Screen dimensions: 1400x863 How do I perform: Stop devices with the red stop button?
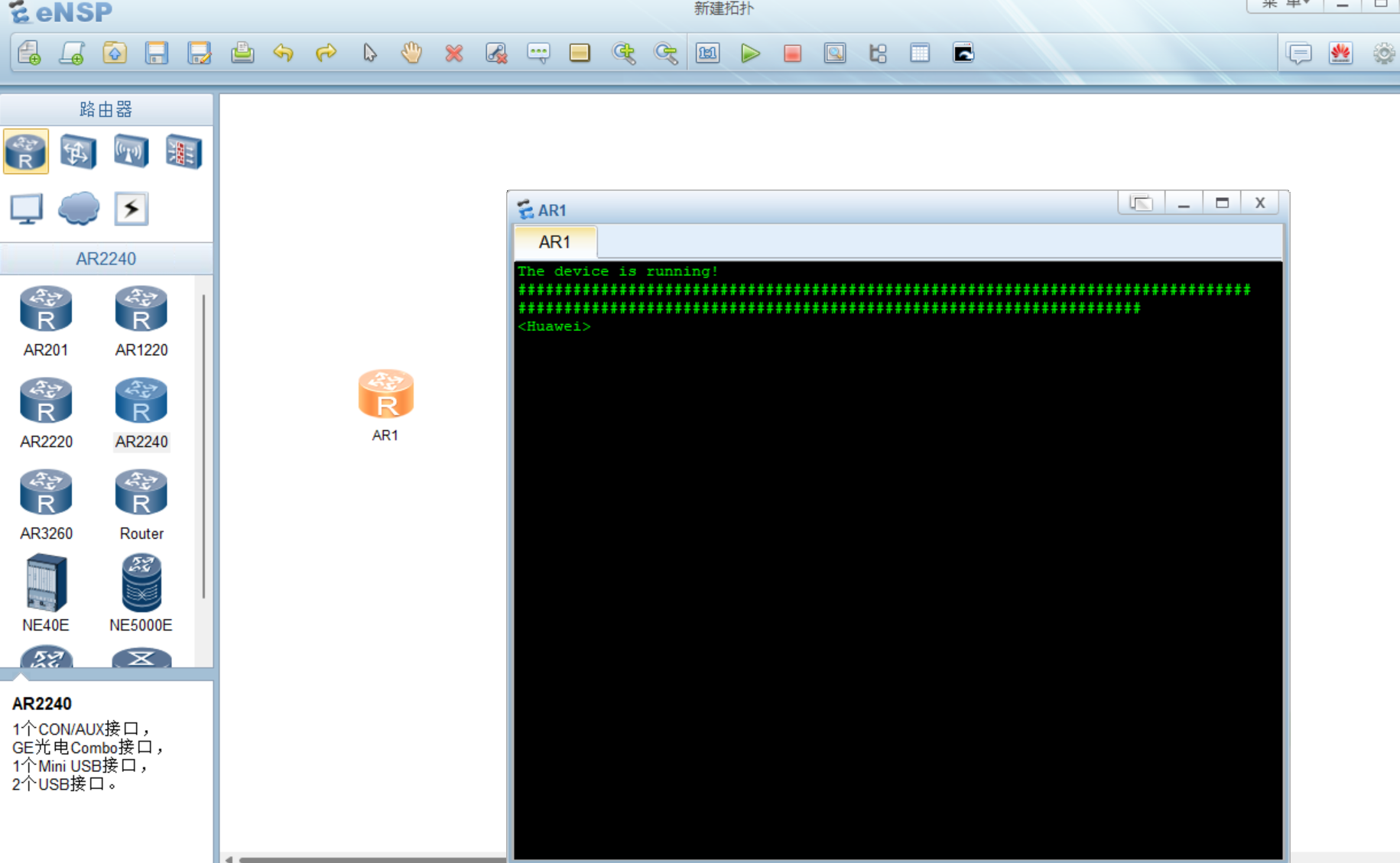pos(793,54)
